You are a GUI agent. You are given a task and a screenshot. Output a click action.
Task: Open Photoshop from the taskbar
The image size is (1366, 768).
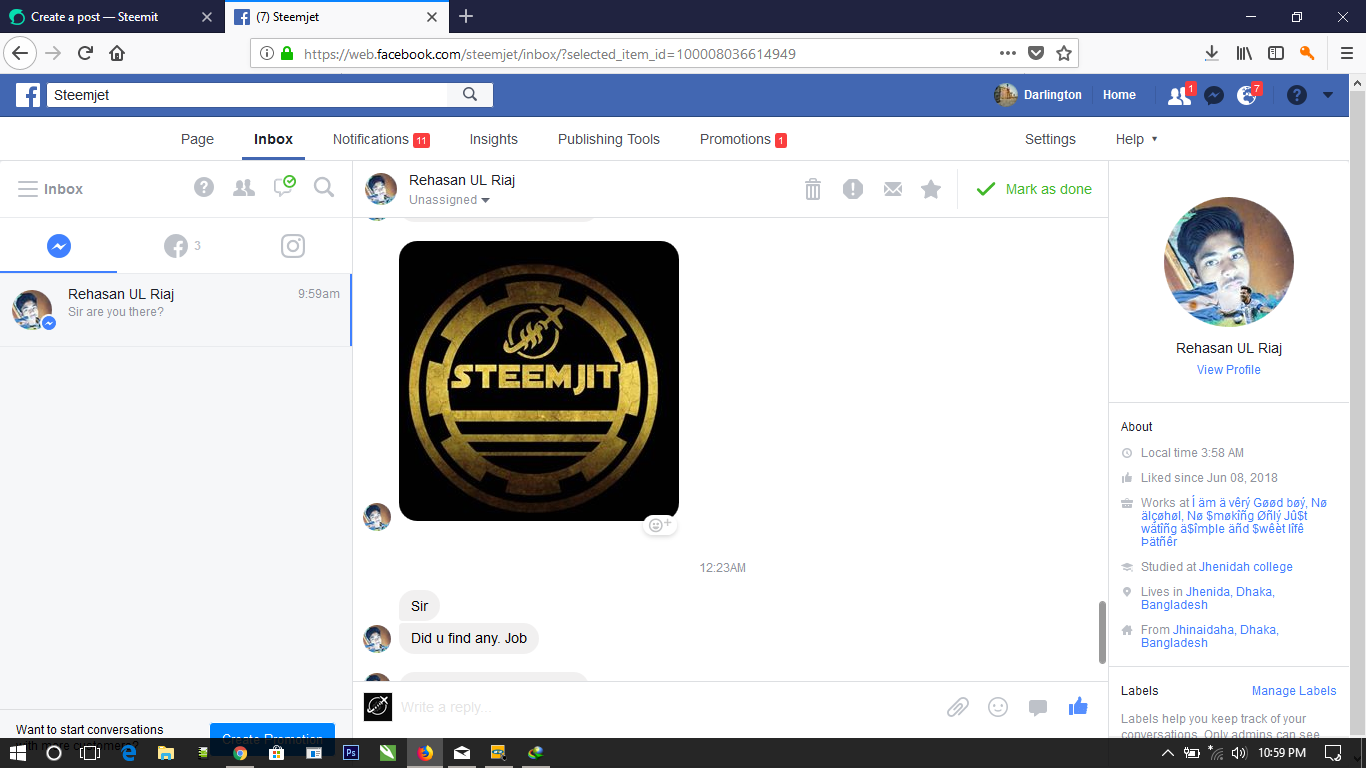pyautogui.click(x=351, y=753)
